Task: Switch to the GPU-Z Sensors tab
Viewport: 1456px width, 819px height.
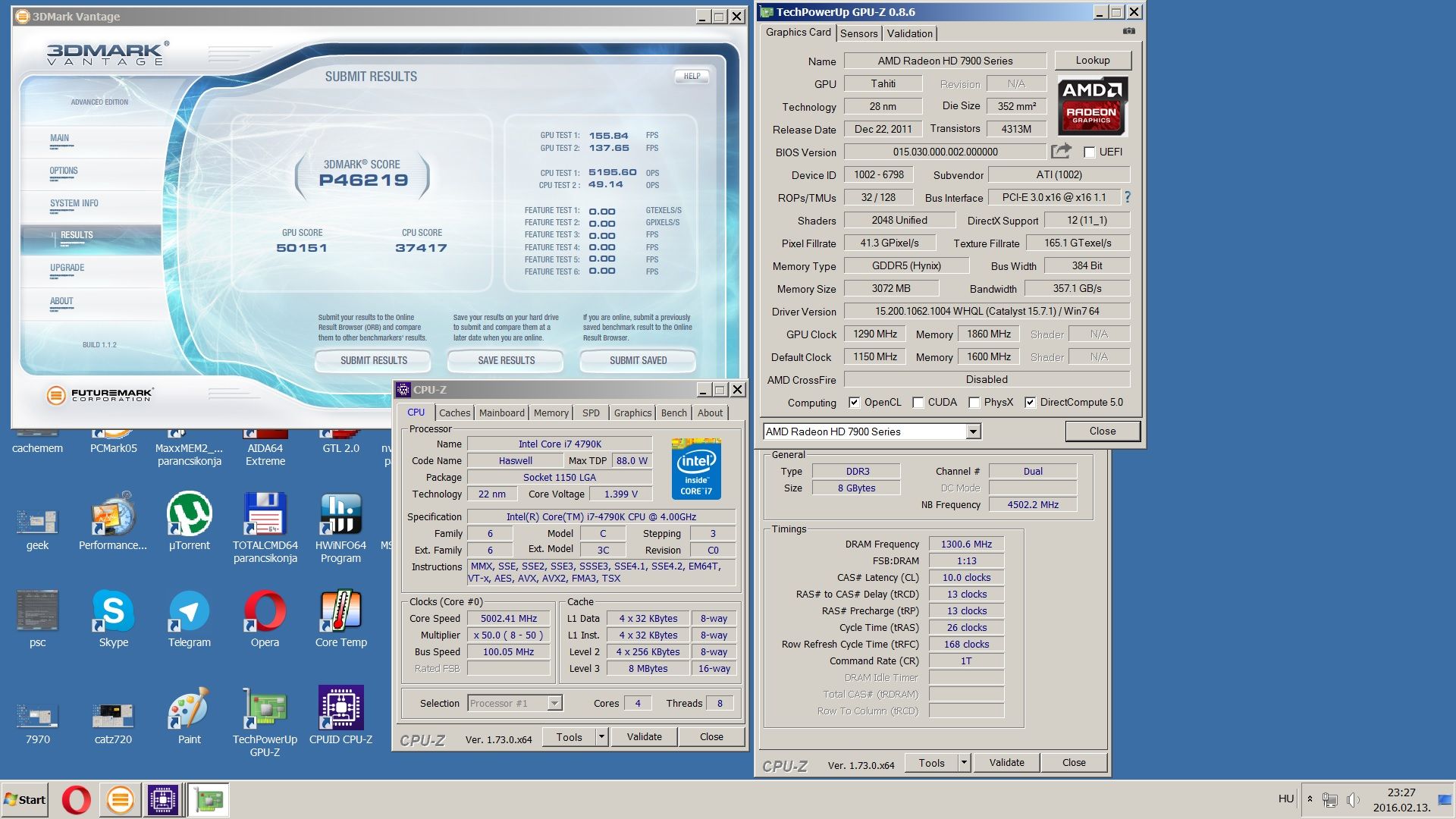Action: (x=858, y=33)
